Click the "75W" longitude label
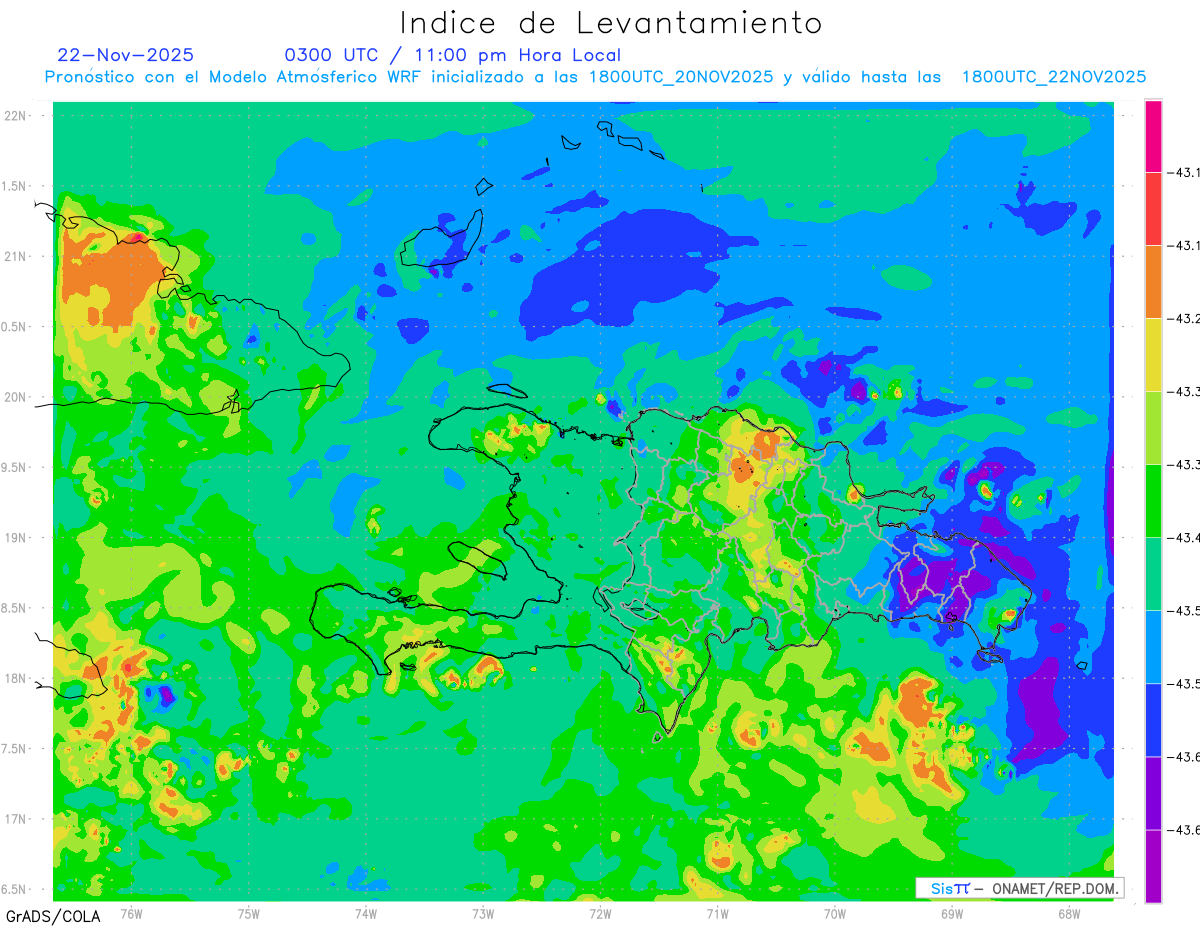This screenshot has height=927, width=1200. [x=249, y=914]
